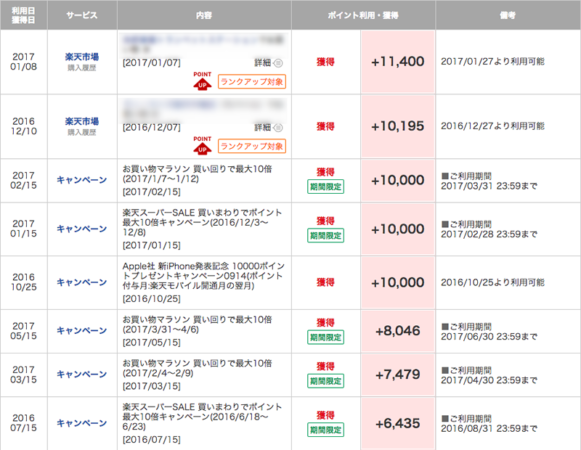Click 期間限定 badge in 2017/02/15 row
This screenshot has width=581, height=450.
(x=326, y=186)
